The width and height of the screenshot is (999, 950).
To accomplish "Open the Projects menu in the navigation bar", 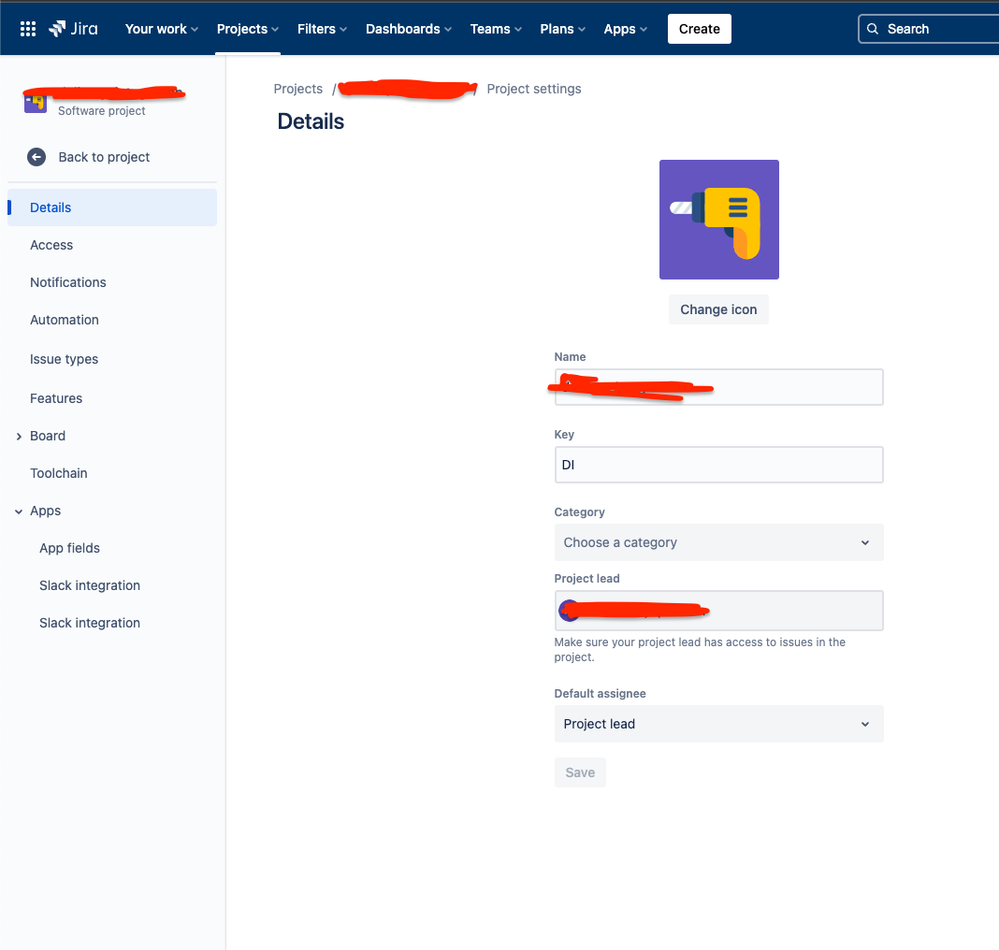I will [246, 28].
